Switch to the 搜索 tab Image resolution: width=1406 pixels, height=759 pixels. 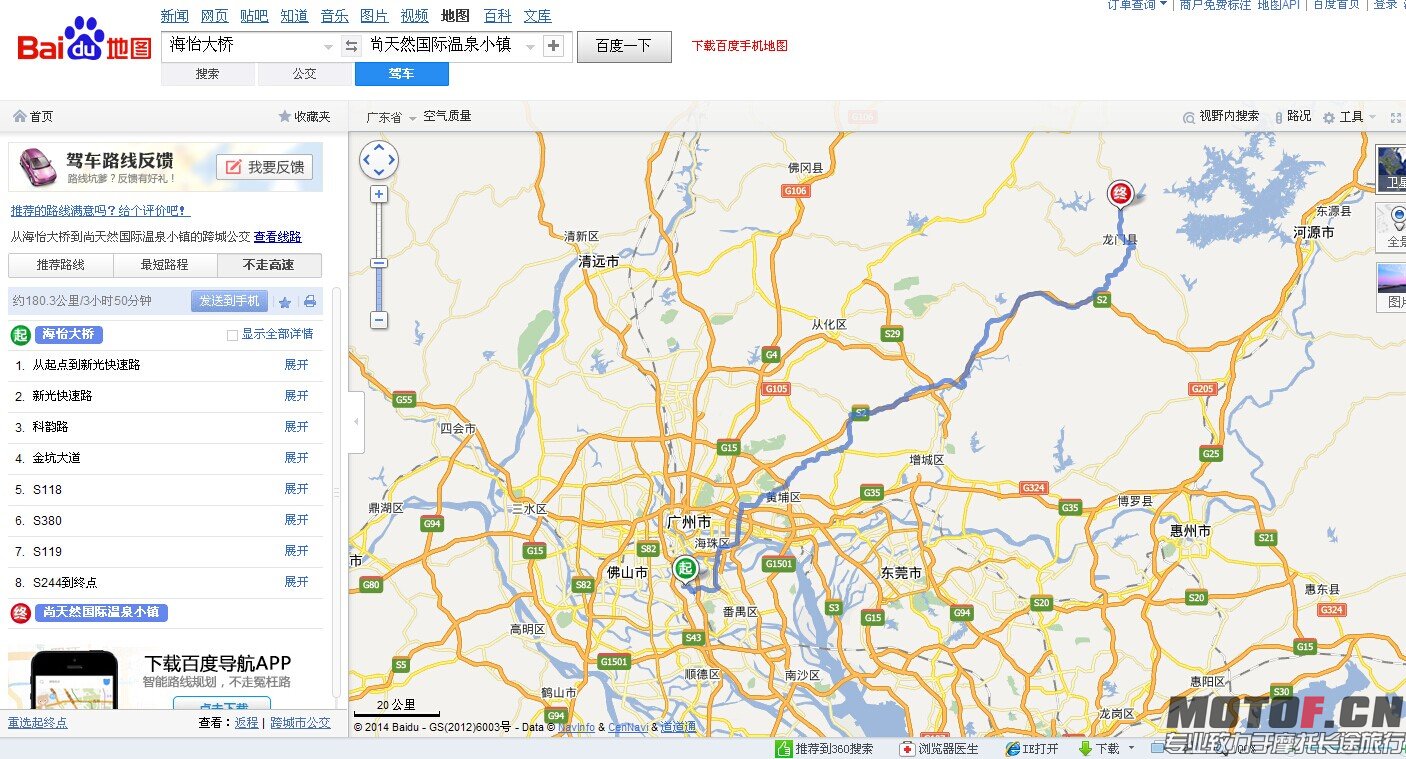coord(208,74)
